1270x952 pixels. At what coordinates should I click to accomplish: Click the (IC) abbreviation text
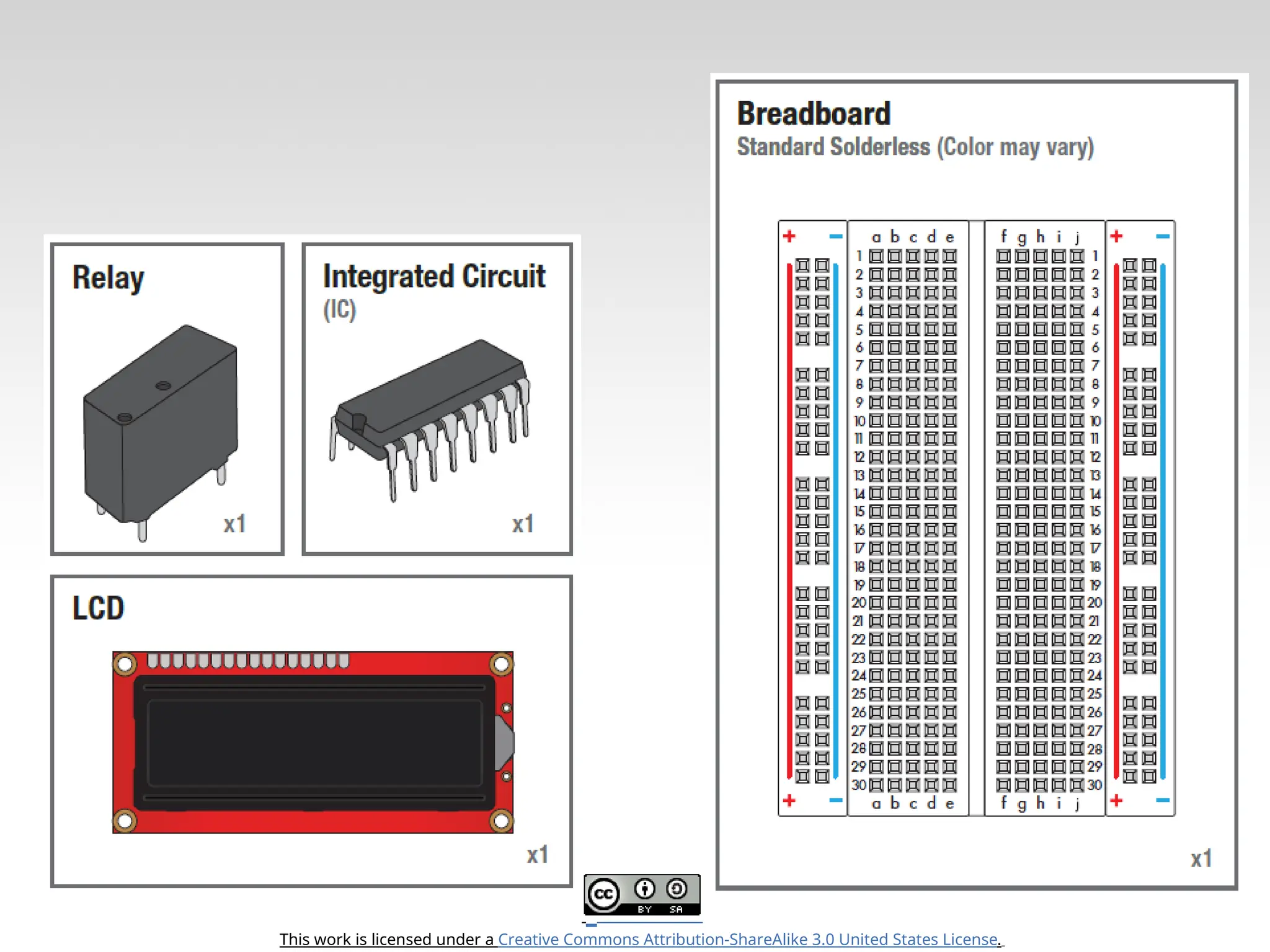340,309
